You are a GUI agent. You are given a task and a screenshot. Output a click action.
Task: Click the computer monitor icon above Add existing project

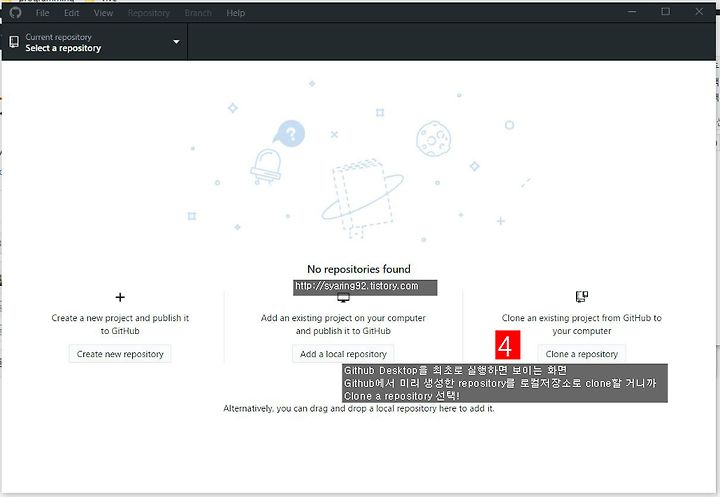pyautogui.click(x=343, y=299)
